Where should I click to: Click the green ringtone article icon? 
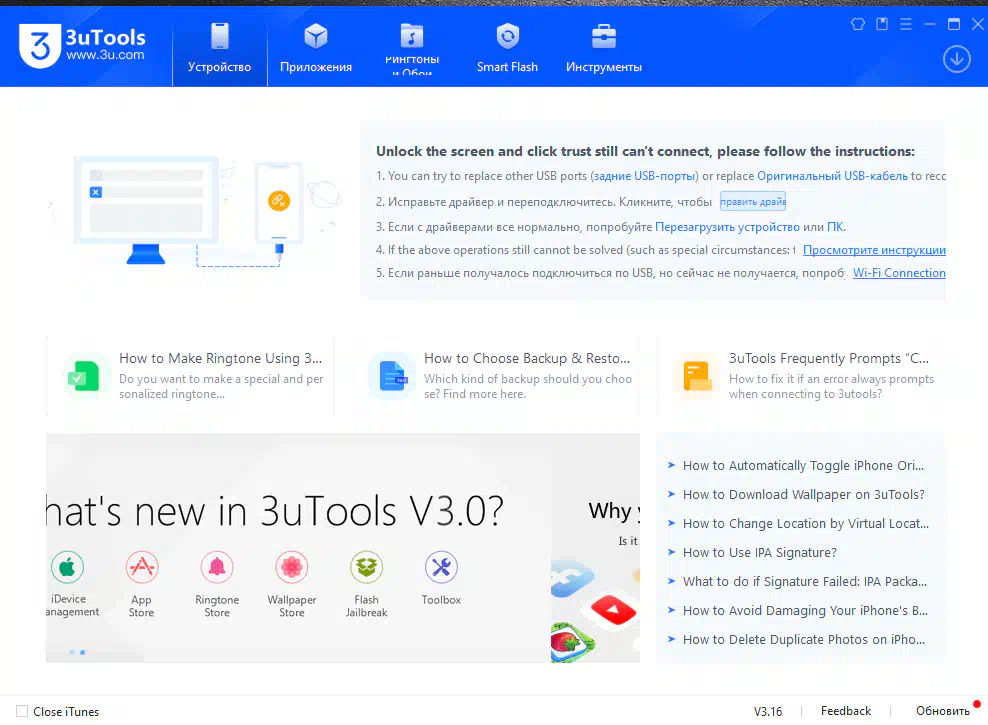84,376
